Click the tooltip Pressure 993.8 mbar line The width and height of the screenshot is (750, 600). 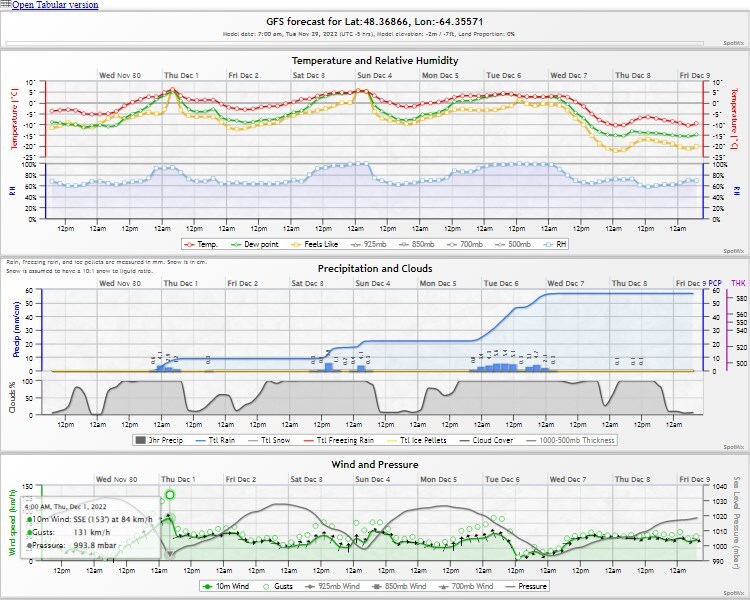coord(72,545)
